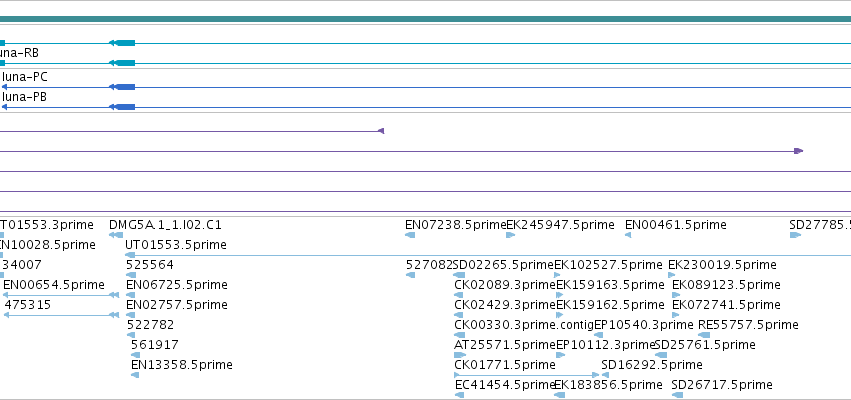Select the EN00654.5prime feature line

61,295
